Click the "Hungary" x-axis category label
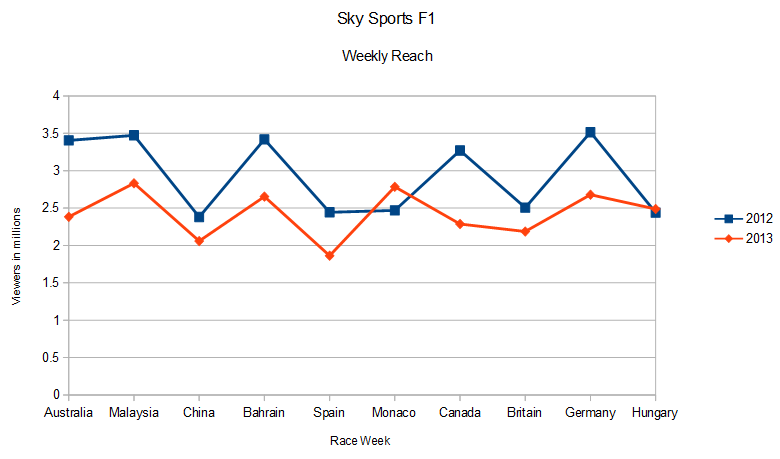 point(656,413)
